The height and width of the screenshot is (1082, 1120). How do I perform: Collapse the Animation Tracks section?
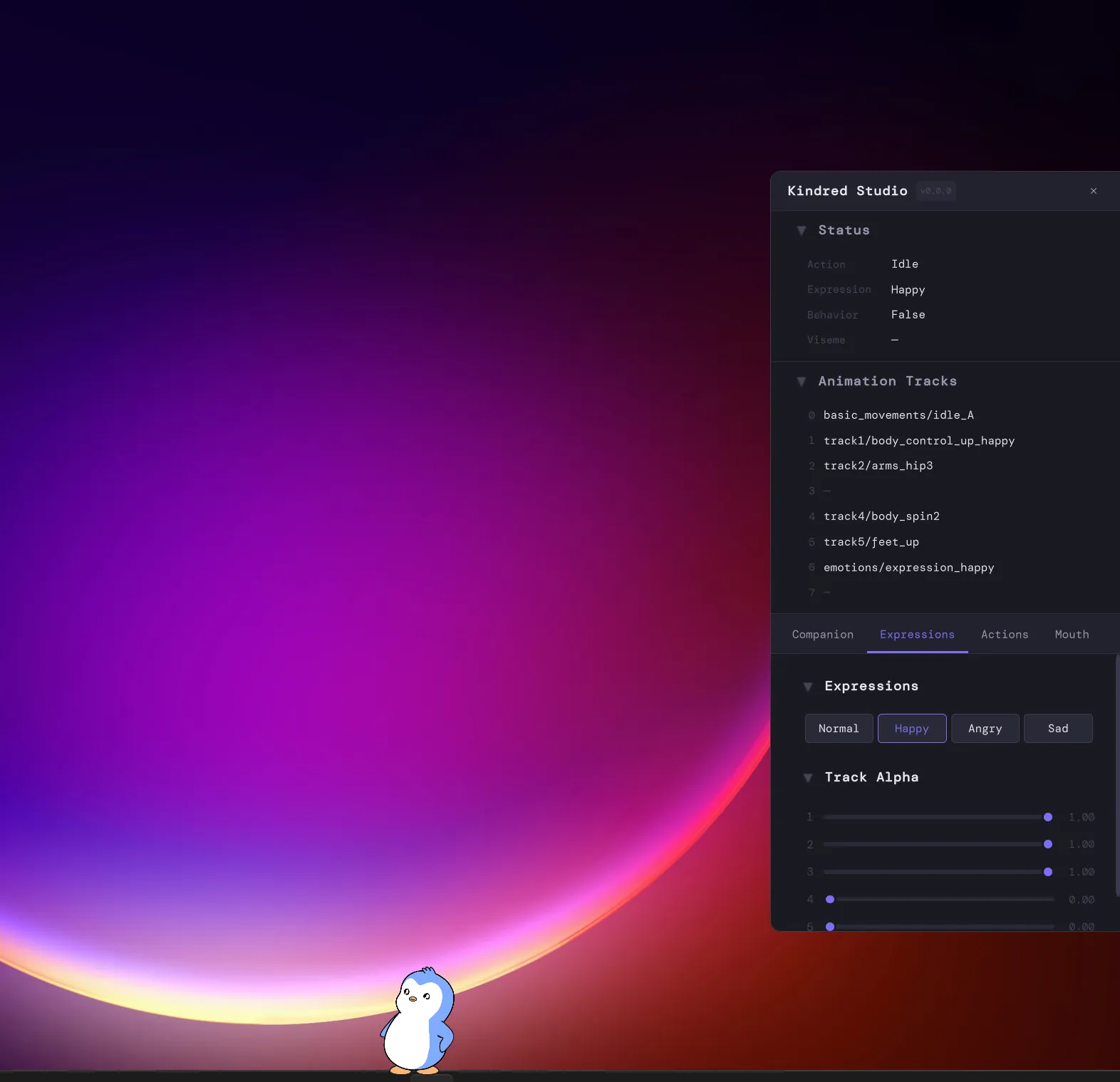[802, 382]
